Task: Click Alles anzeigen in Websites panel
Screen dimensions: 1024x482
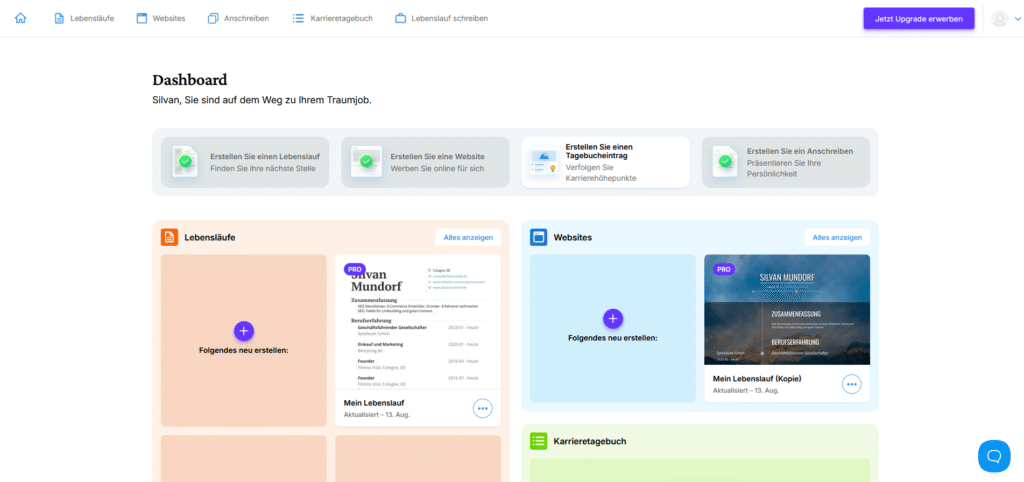Action: click(837, 237)
